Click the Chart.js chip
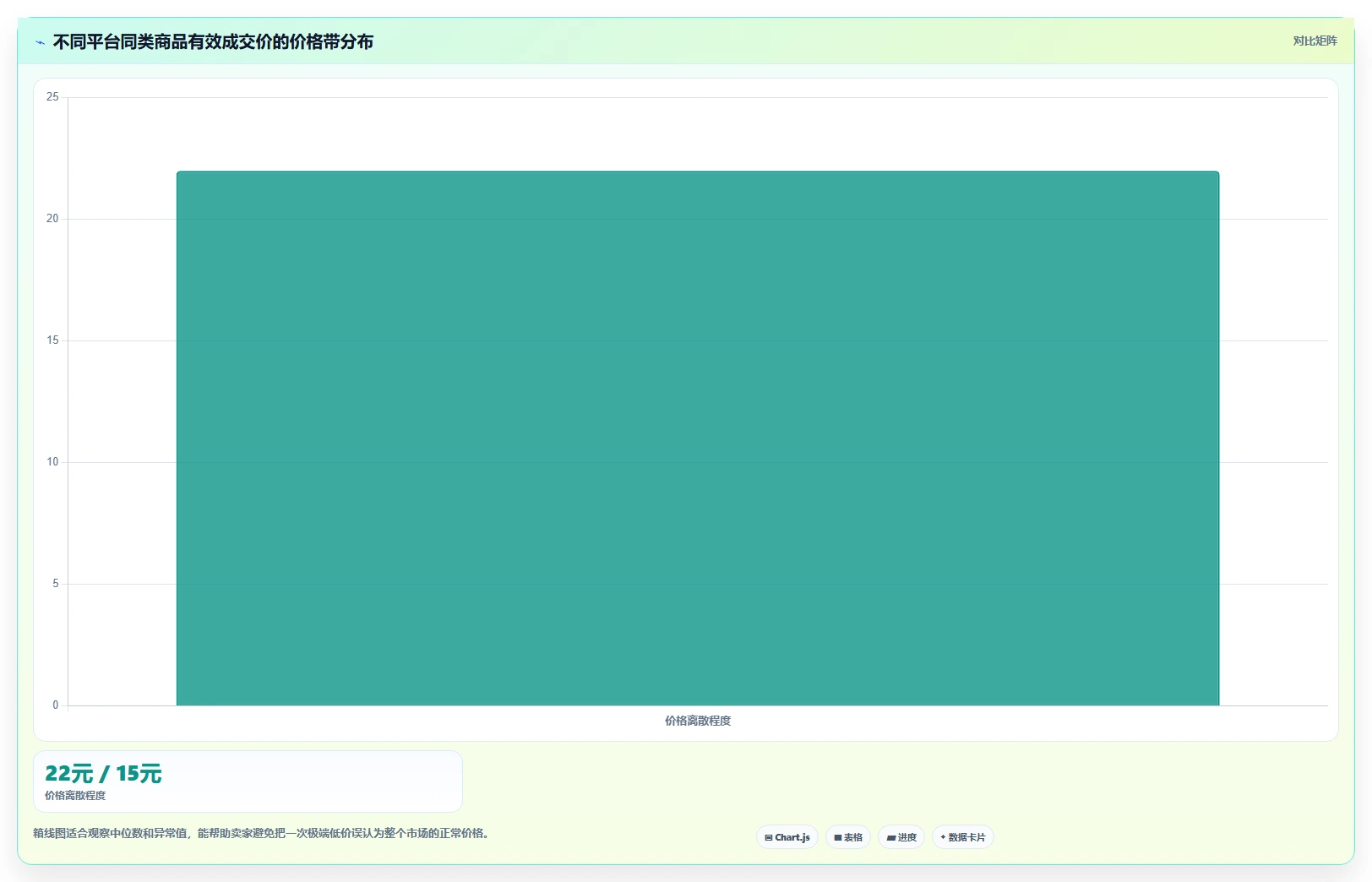This screenshot has height=882, width=1372. point(787,837)
